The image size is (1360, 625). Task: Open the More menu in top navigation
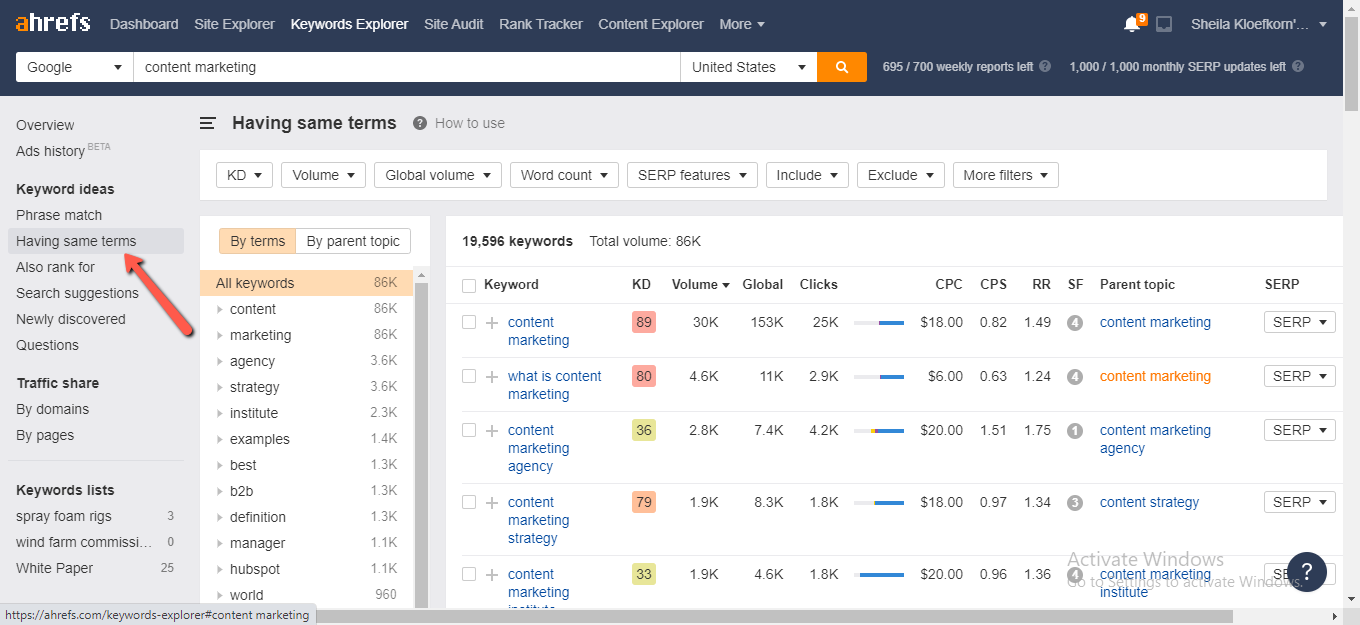coord(742,24)
